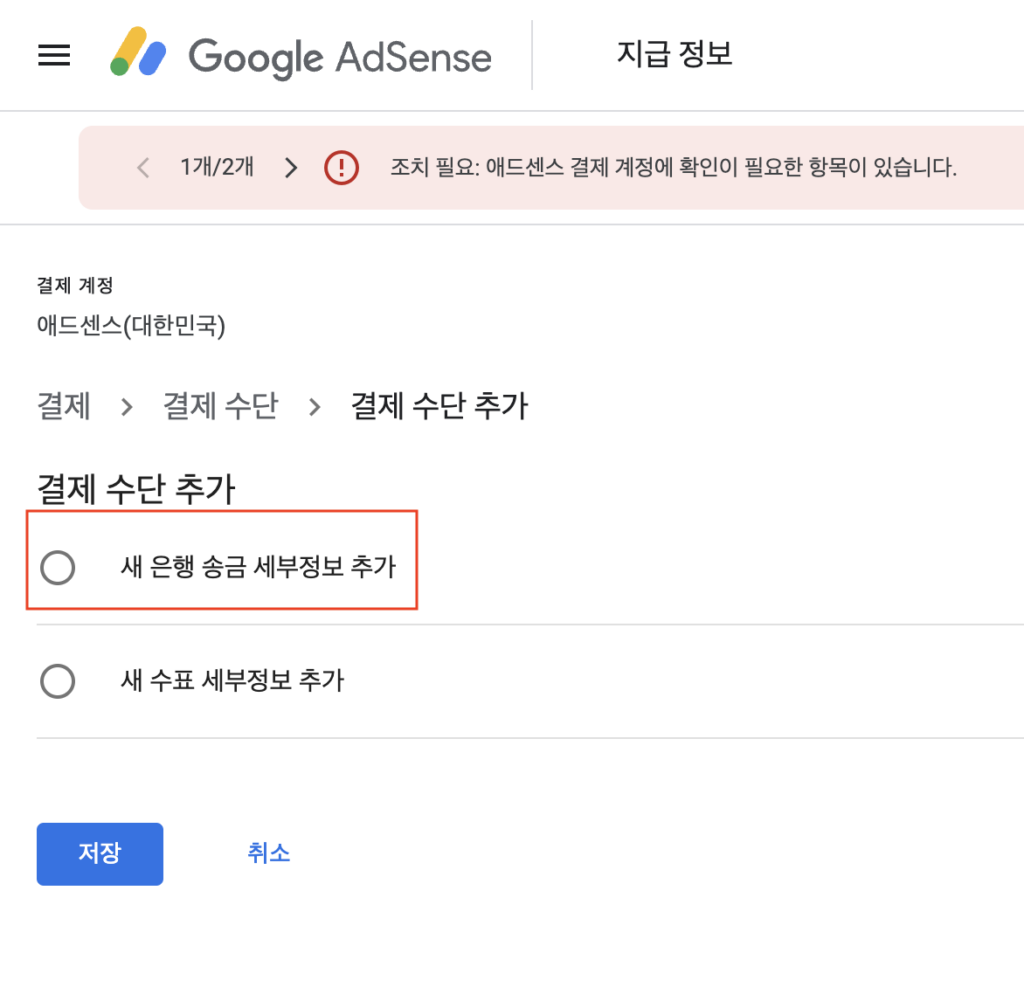Click the 새 은행 송금 세부정보 추가 option label
1024x994 pixels.
257,568
